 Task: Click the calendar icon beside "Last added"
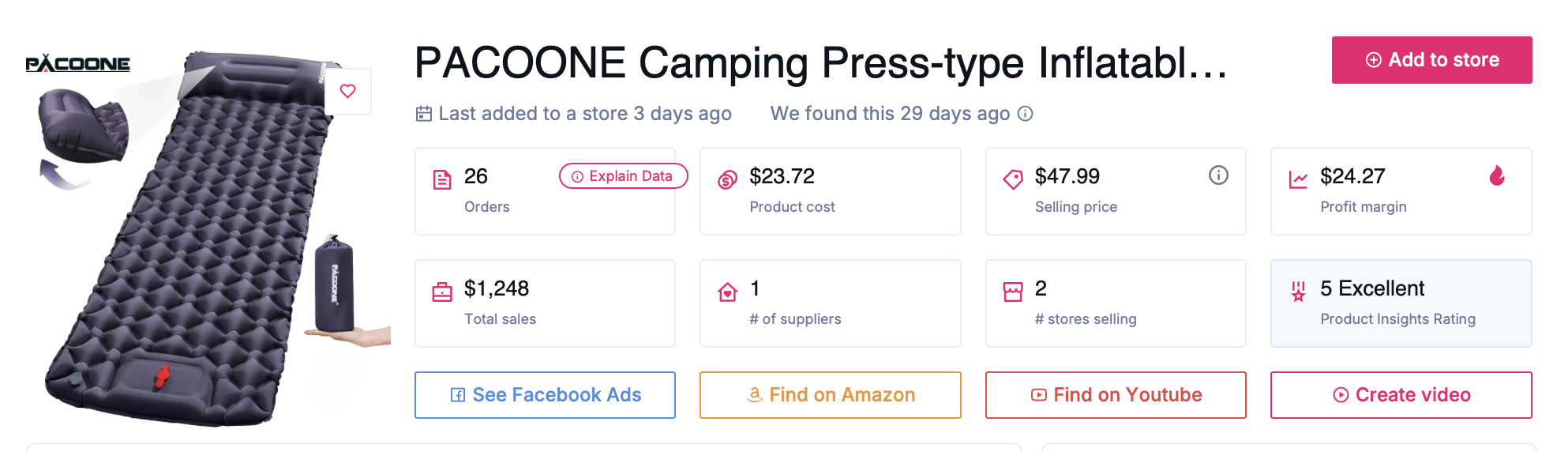424,114
